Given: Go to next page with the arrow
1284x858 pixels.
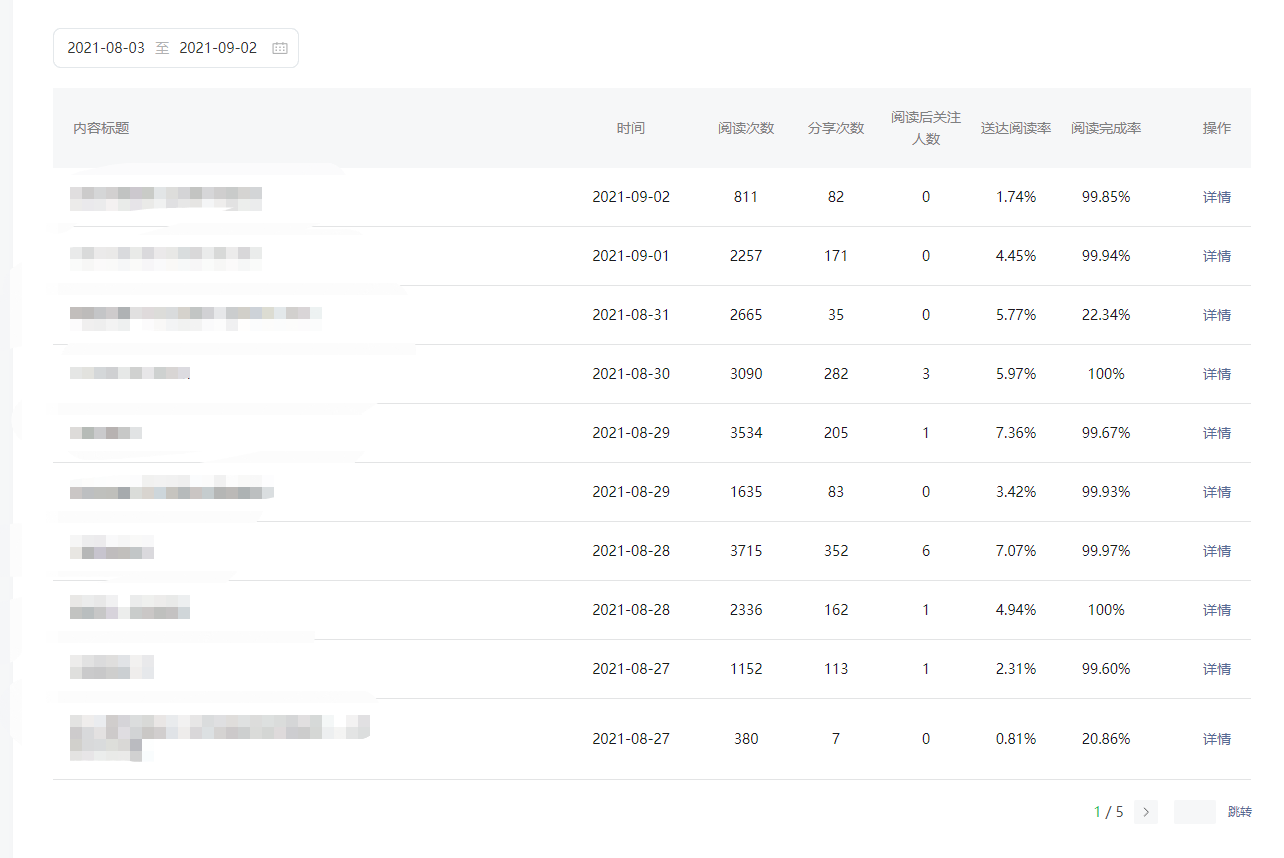Looking at the screenshot, I should [x=1146, y=812].
